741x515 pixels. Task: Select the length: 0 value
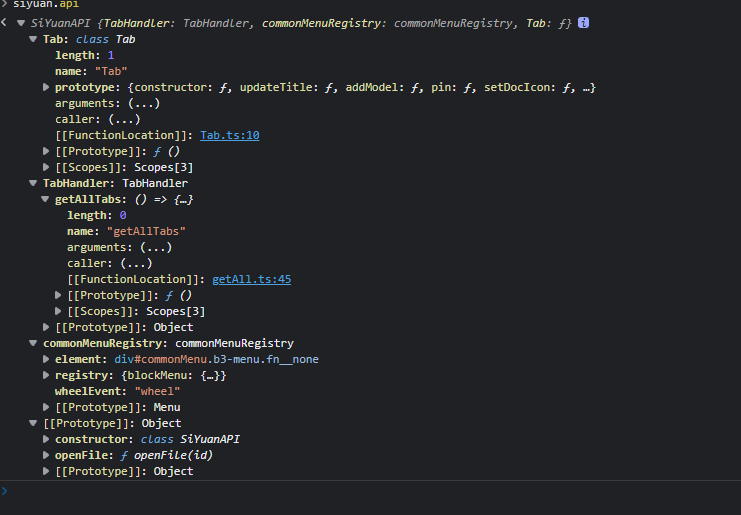click(x=123, y=215)
